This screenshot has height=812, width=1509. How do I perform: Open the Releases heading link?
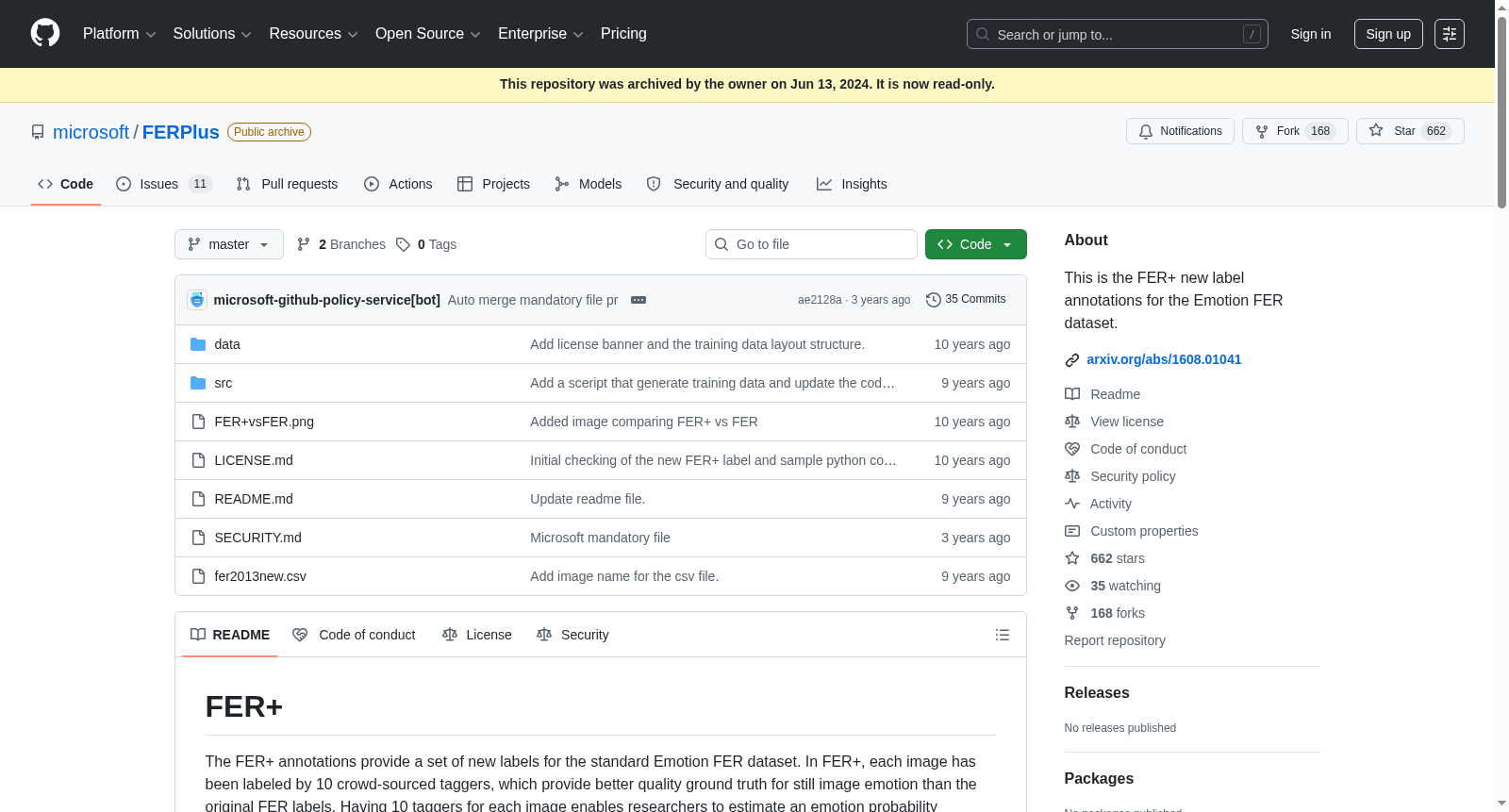click(x=1097, y=692)
